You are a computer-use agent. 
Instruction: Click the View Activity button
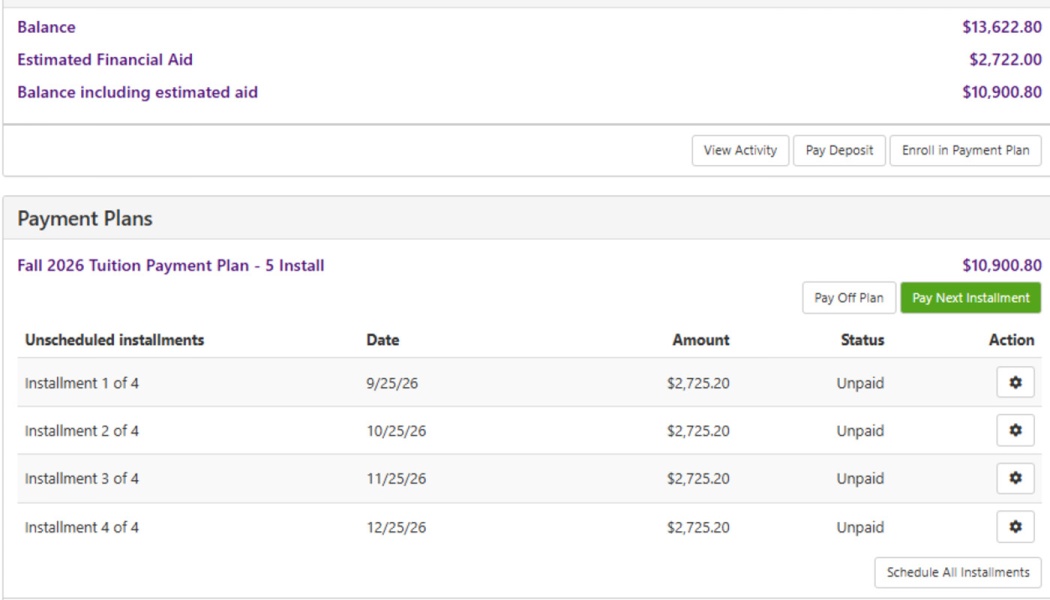pos(740,151)
